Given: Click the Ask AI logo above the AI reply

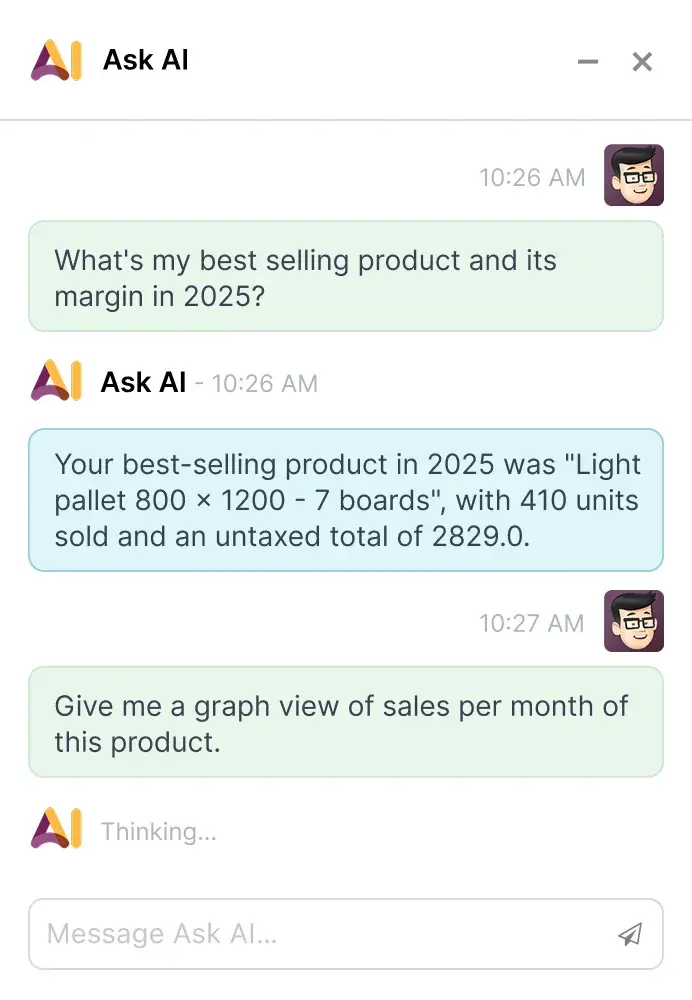Looking at the screenshot, I should pyautogui.click(x=58, y=382).
